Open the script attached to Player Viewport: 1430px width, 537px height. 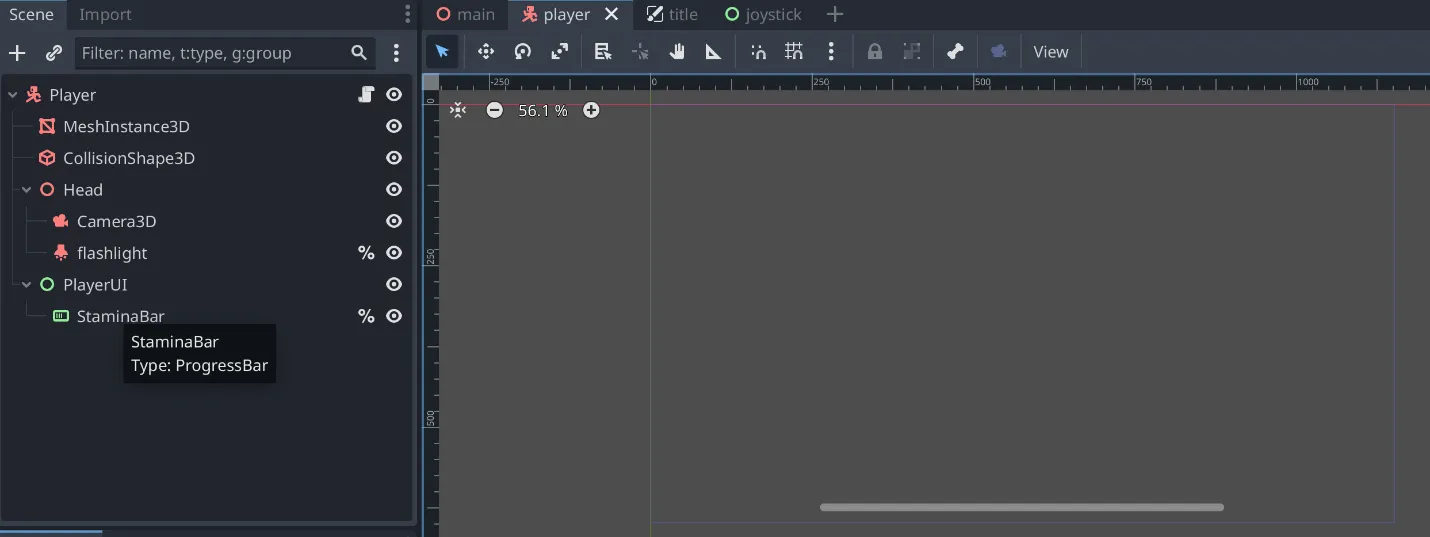[367, 95]
